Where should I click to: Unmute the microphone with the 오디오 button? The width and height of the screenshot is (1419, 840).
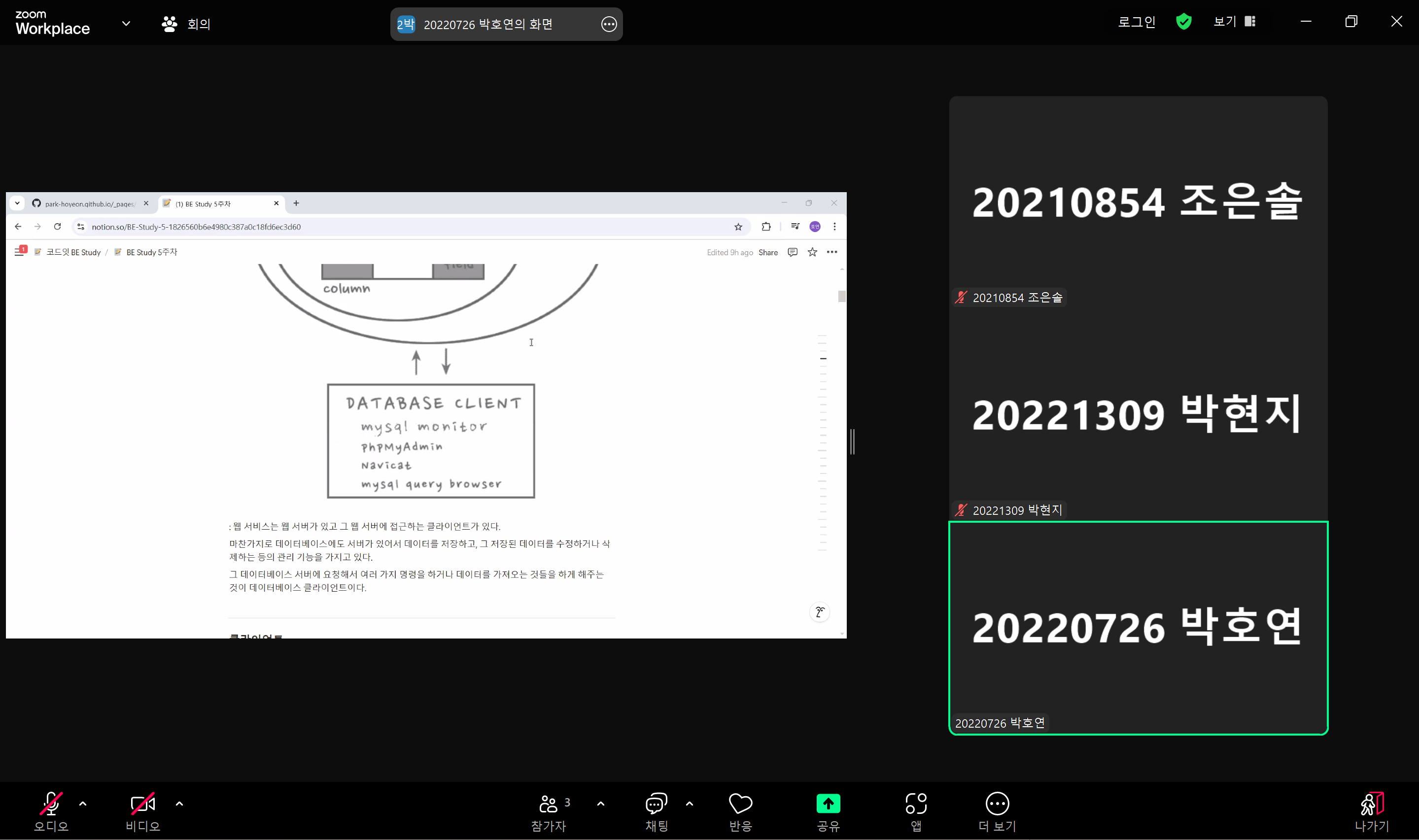pos(51,810)
